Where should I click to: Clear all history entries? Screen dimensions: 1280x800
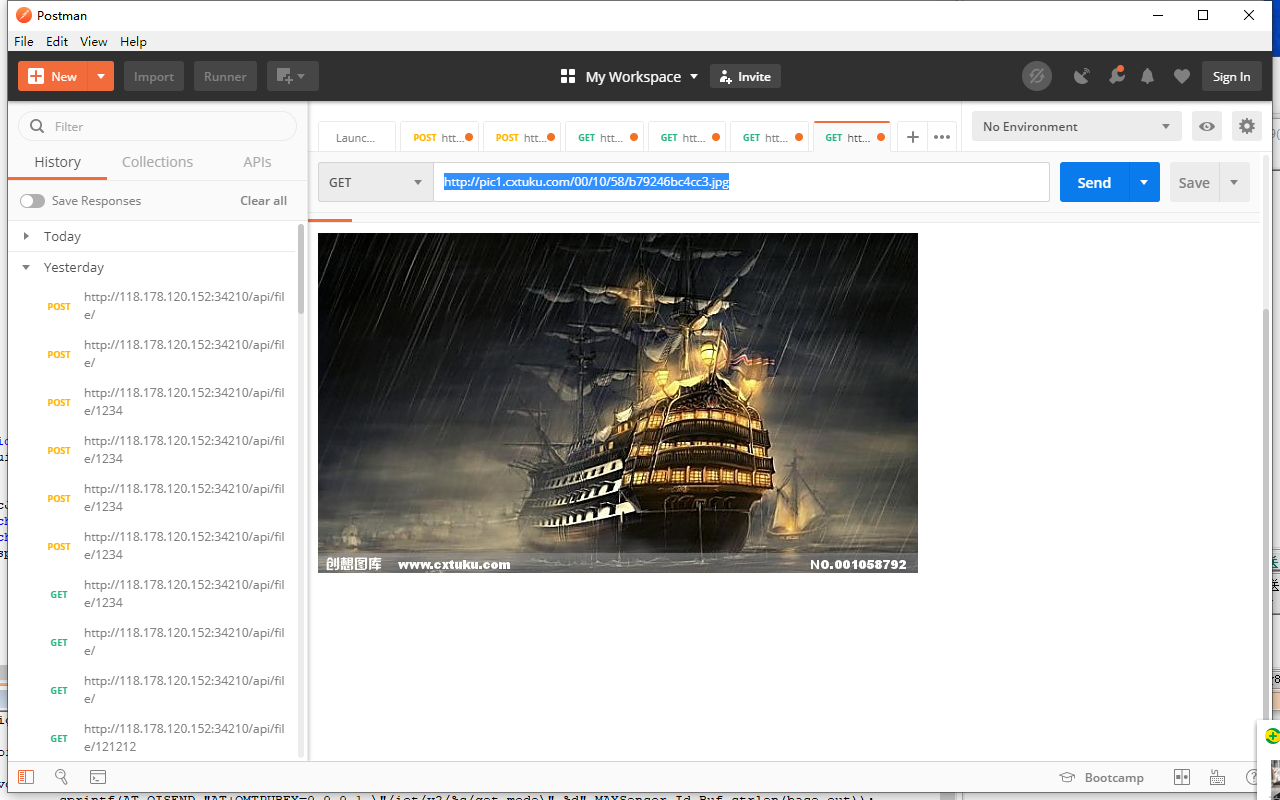click(x=263, y=201)
